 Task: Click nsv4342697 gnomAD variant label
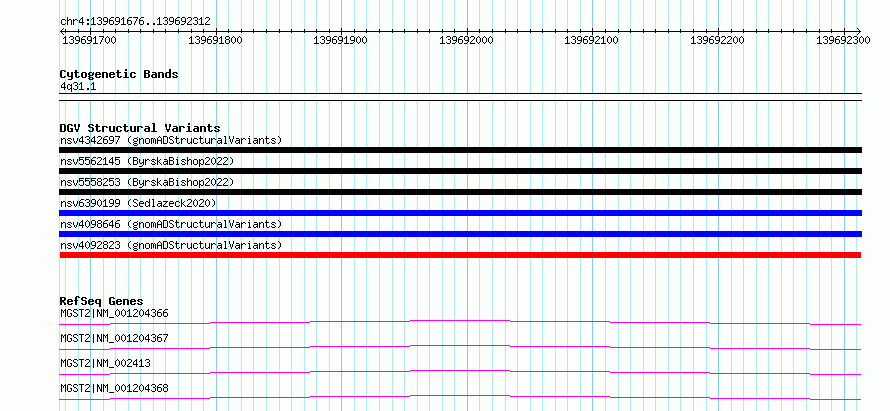click(x=171, y=140)
